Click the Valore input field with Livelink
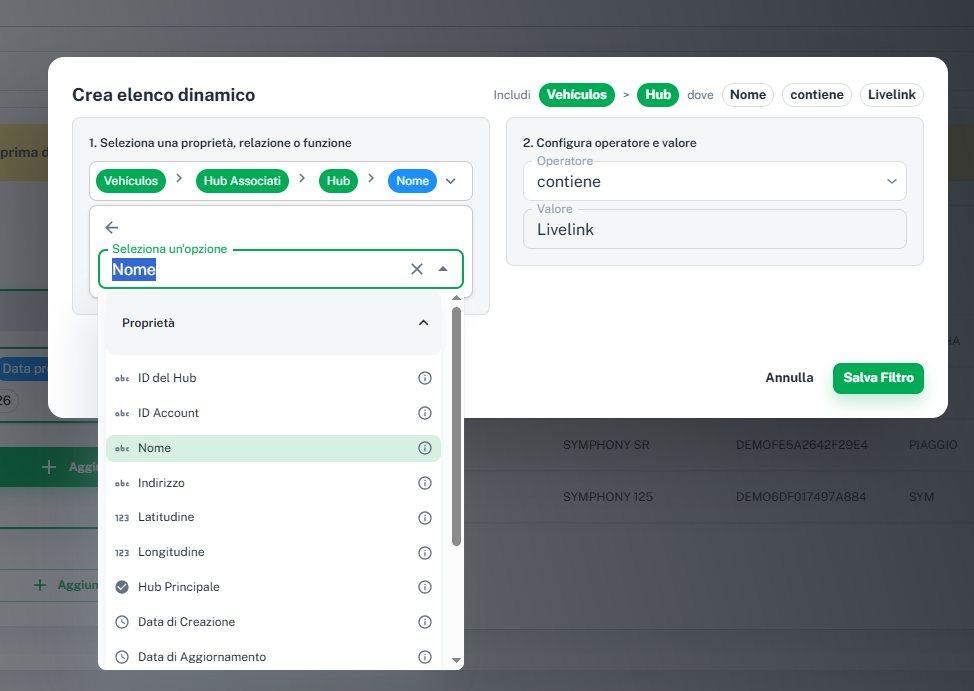The width and height of the screenshot is (974, 691). (714, 229)
